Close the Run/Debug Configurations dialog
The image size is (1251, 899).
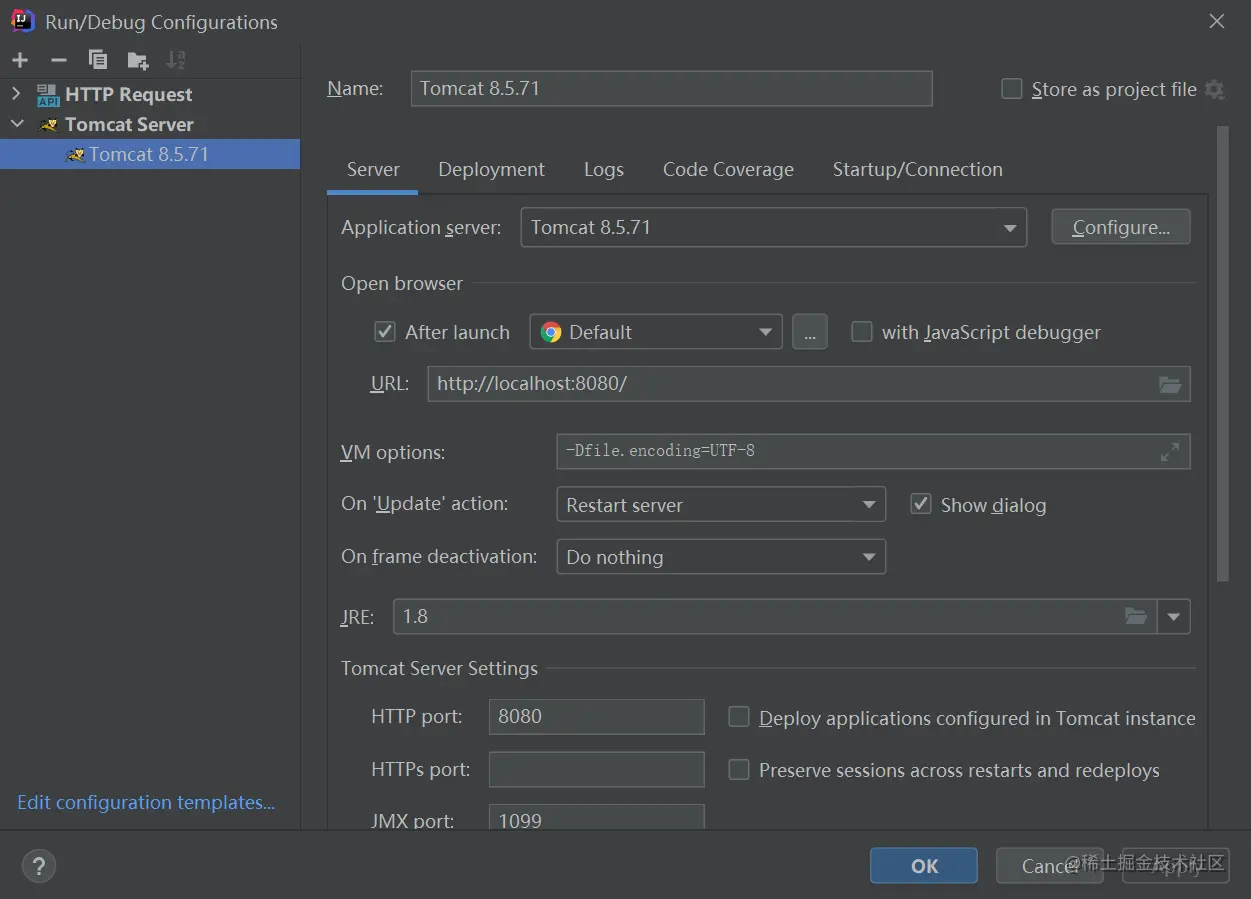click(x=1217, y=21)
